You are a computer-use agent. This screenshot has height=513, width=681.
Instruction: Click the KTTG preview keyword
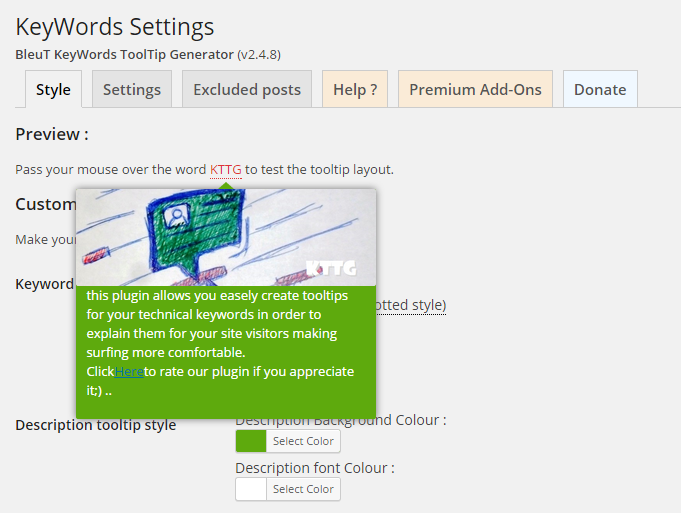[225, 169]
